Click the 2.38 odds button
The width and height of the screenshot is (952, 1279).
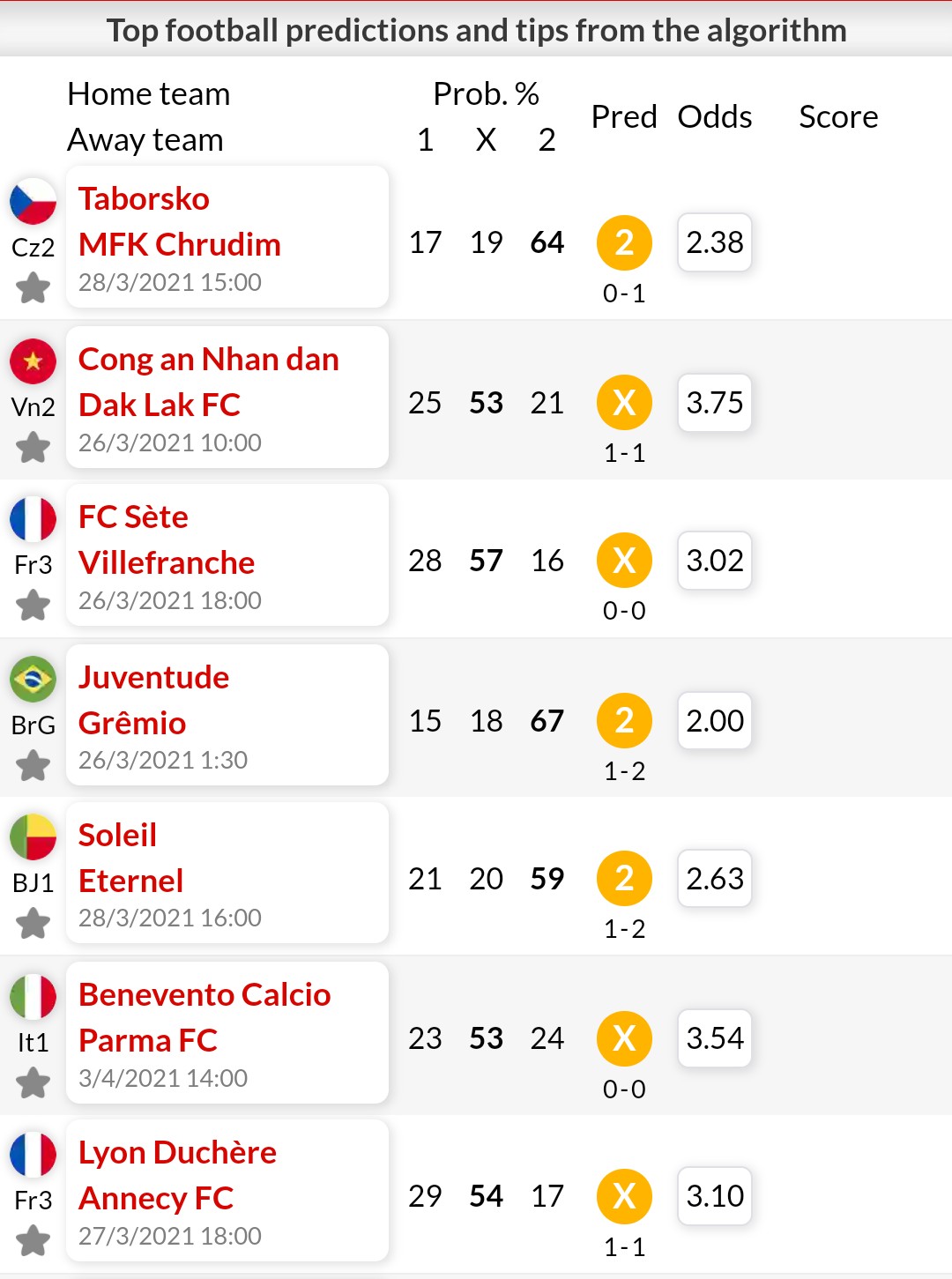coord(715,242)
